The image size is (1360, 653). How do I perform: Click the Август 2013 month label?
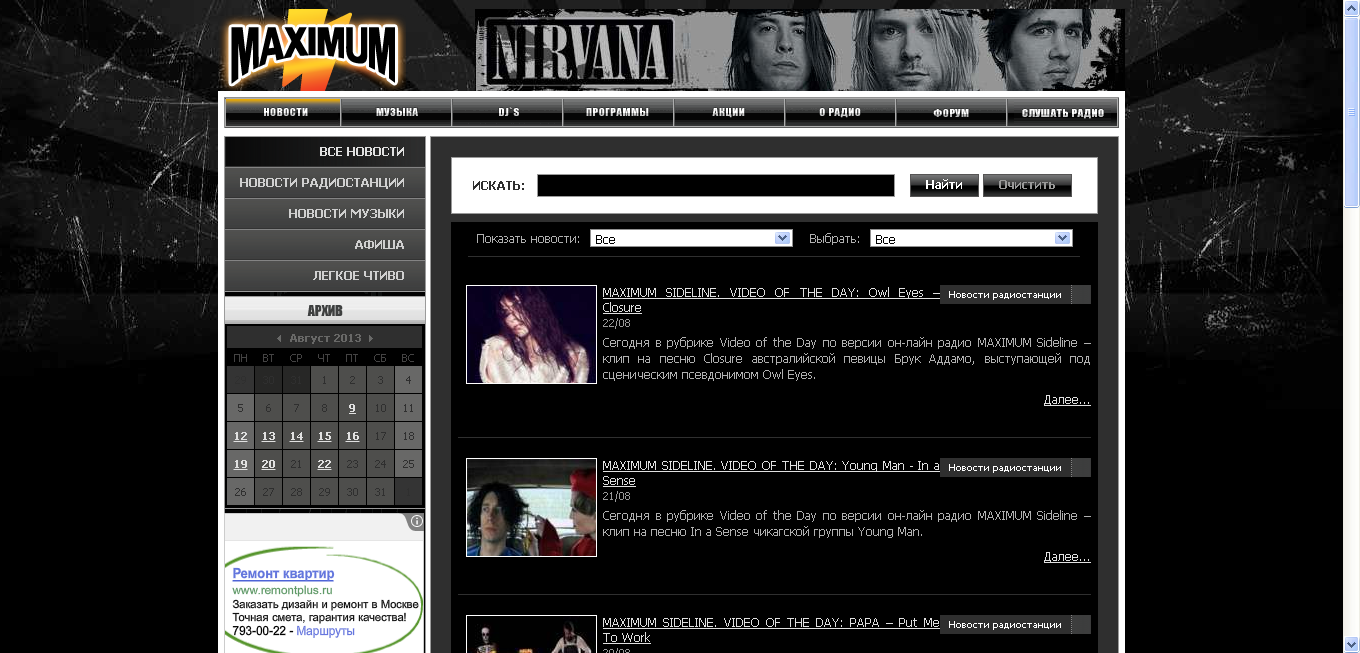(x=325, y=338)
